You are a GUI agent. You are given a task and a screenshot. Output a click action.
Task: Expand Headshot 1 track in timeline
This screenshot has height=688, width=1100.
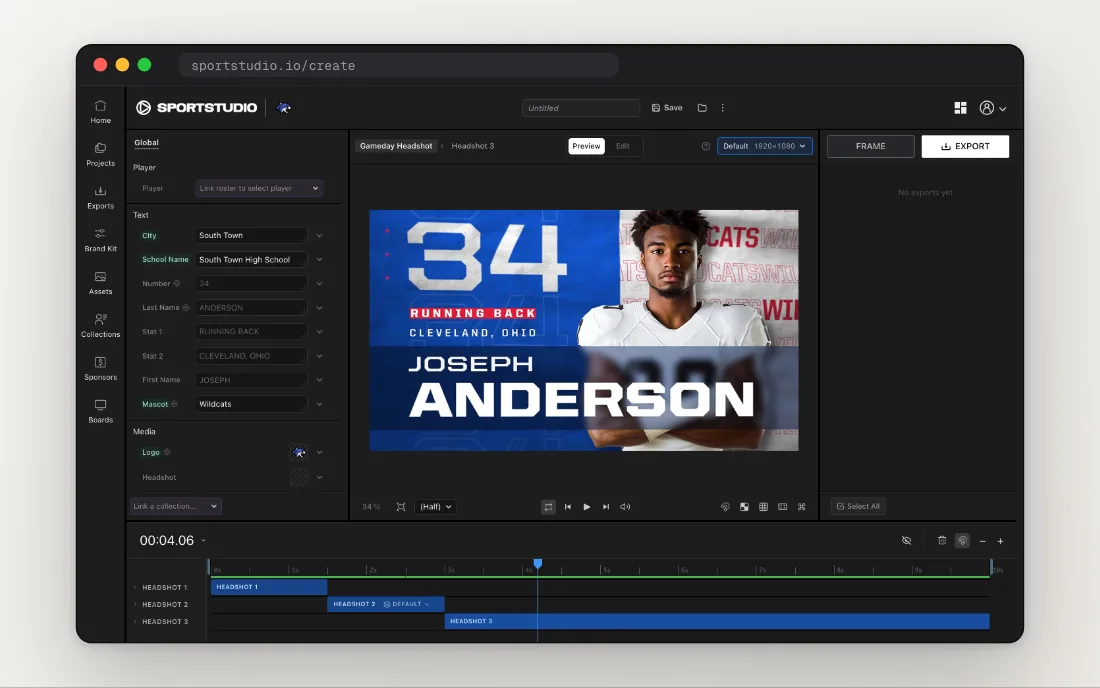click(x=135, y=588)
